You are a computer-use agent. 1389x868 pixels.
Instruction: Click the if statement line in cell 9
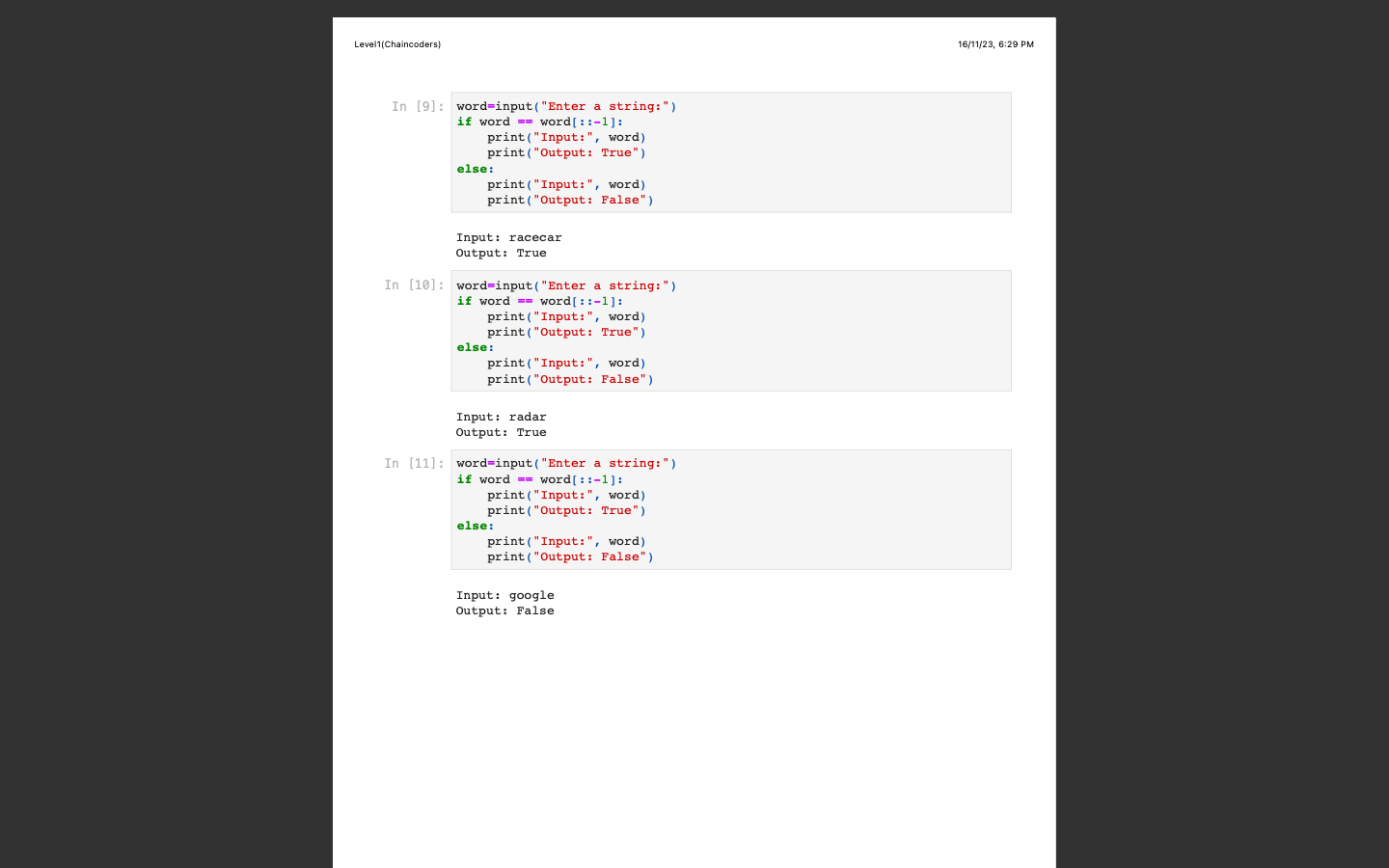(x=540, y=122)
